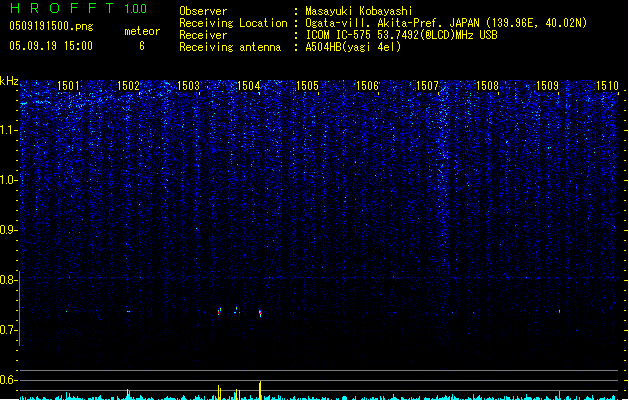629x400 pixels.
Task: Click the Observer label
Action: click(203, 11)
